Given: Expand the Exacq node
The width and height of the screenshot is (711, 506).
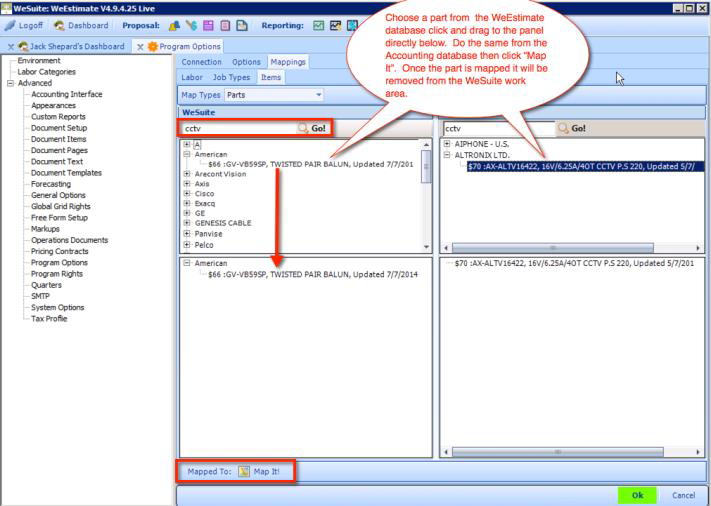Looking at the screenshot, I should [x=187, y=204].
